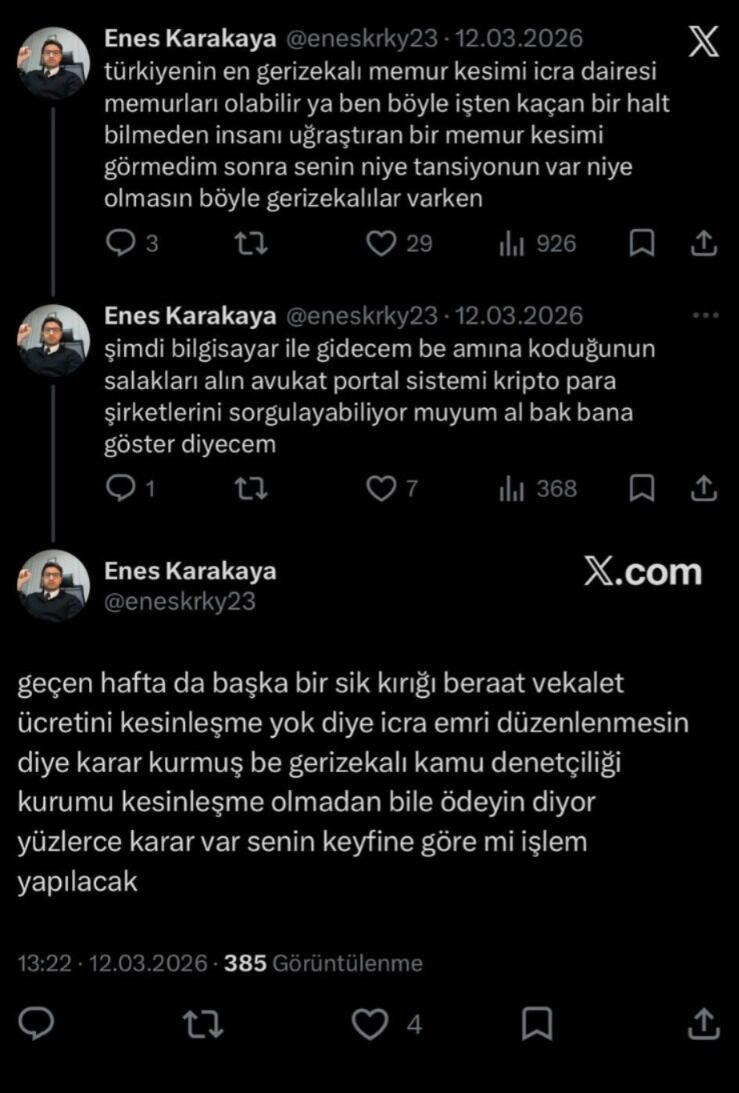
Task: Bookmark the second tweet in thread
Action: [642, 488]
